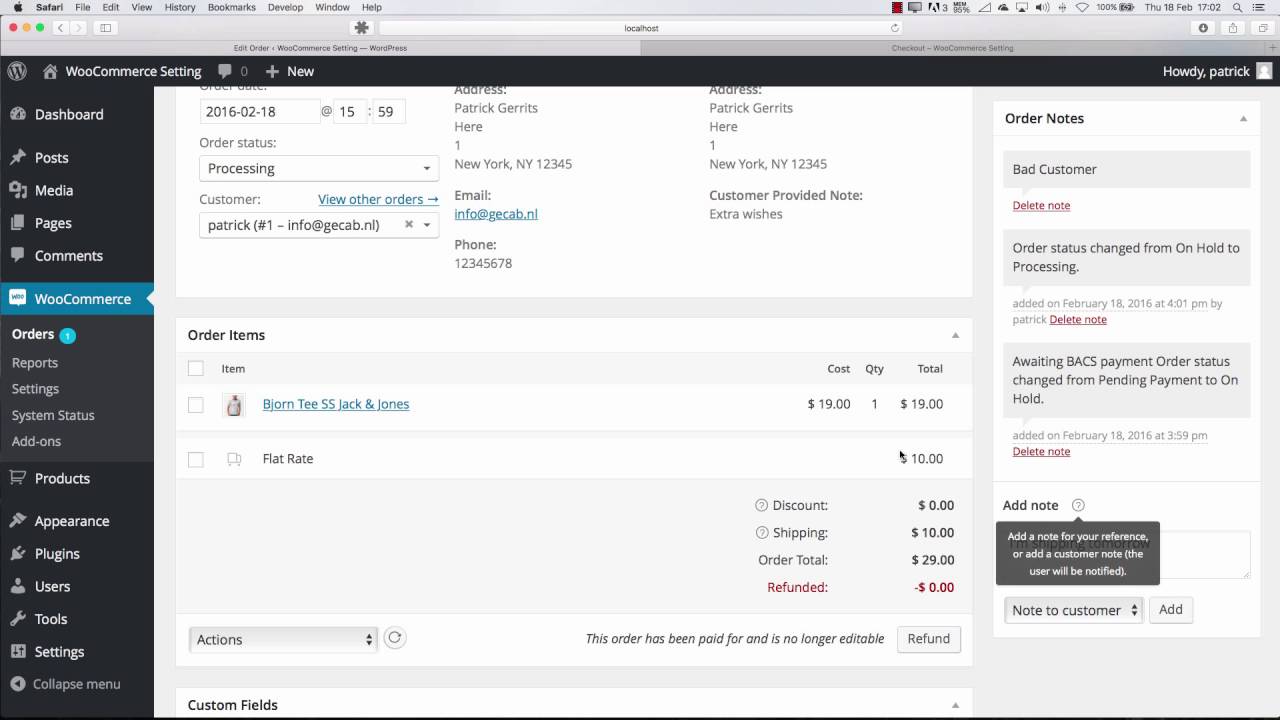This screenshot has width=1280, height=720.
Task: Click the help icon beside Shipping
Action: (762, 532)
